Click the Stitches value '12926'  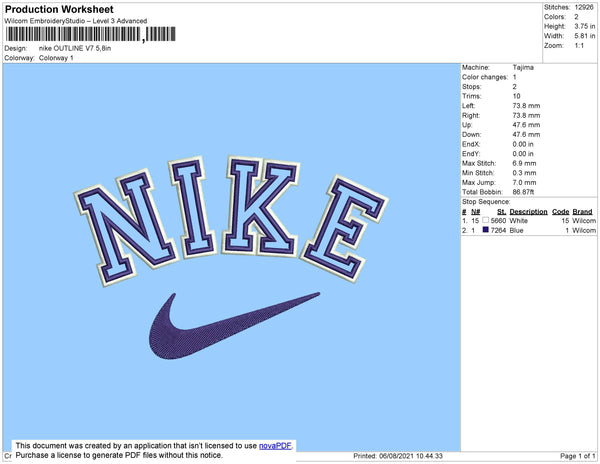pyautogui.click(x=584, y=7)
